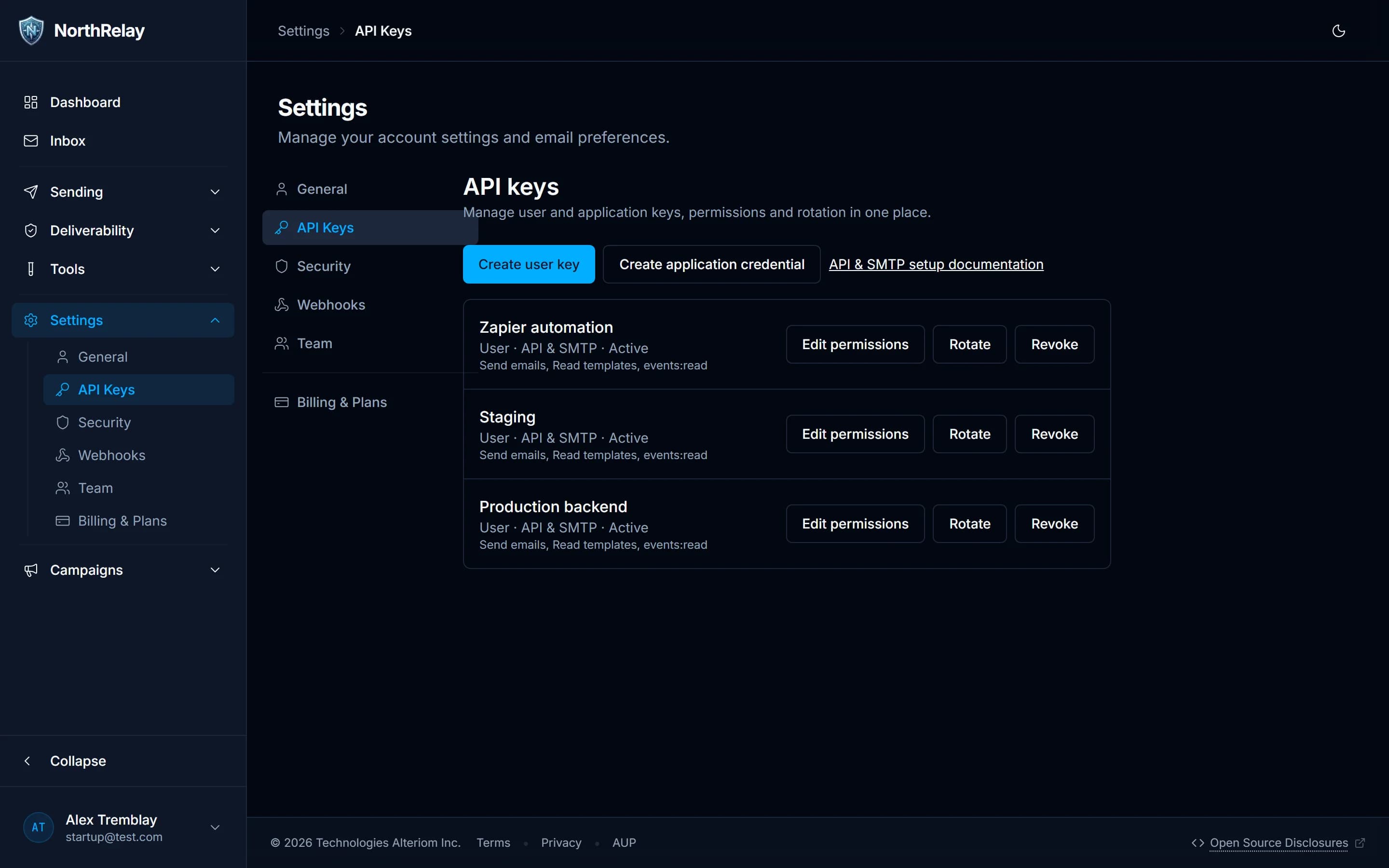Viewport: 1389px width, 868px height.
Task: Click the settings panel Billing card icon
Action: [x=282, y=402]
